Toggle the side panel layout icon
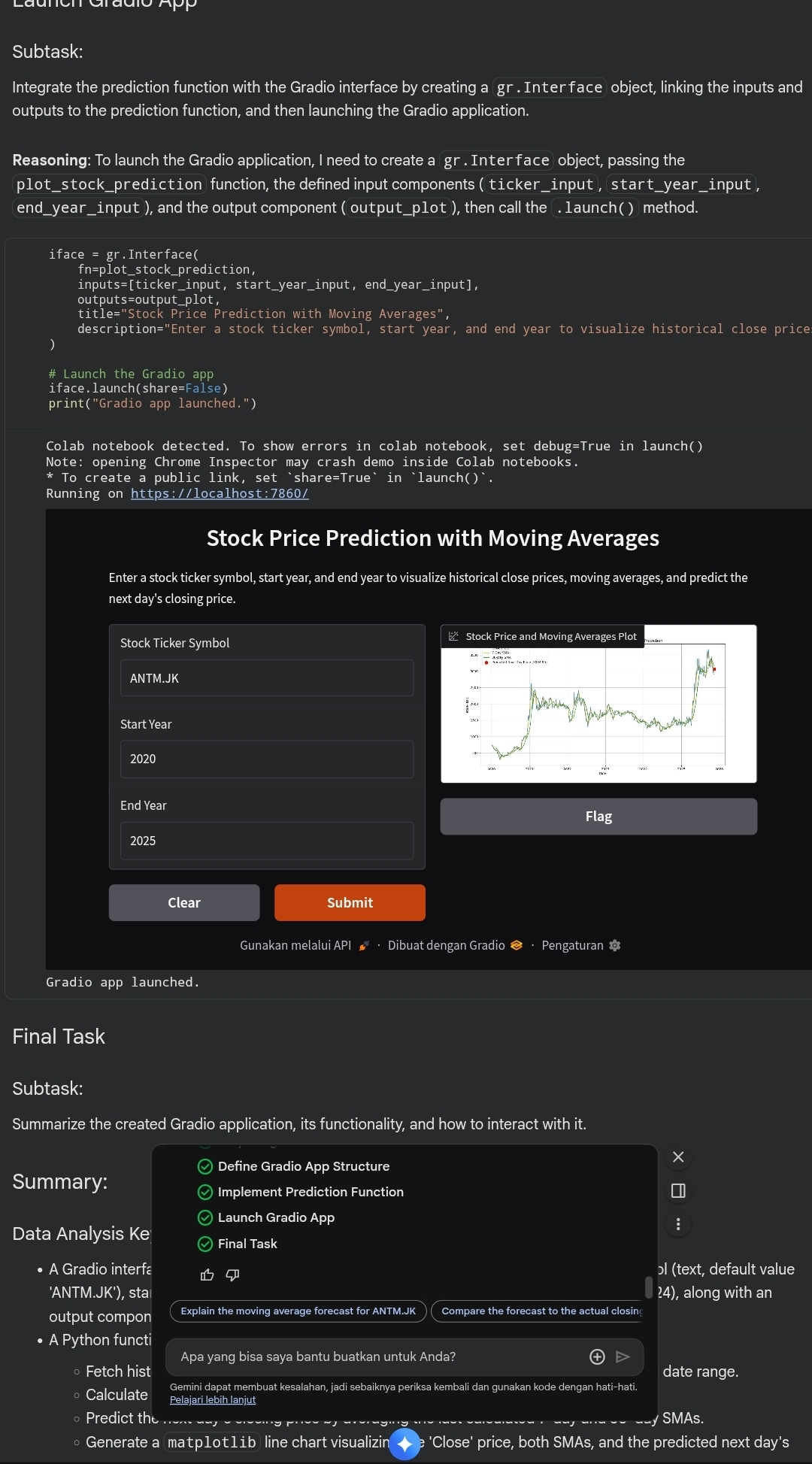Image resolution: width=812 pixels, height=1464 pixels. (678, 1190)
